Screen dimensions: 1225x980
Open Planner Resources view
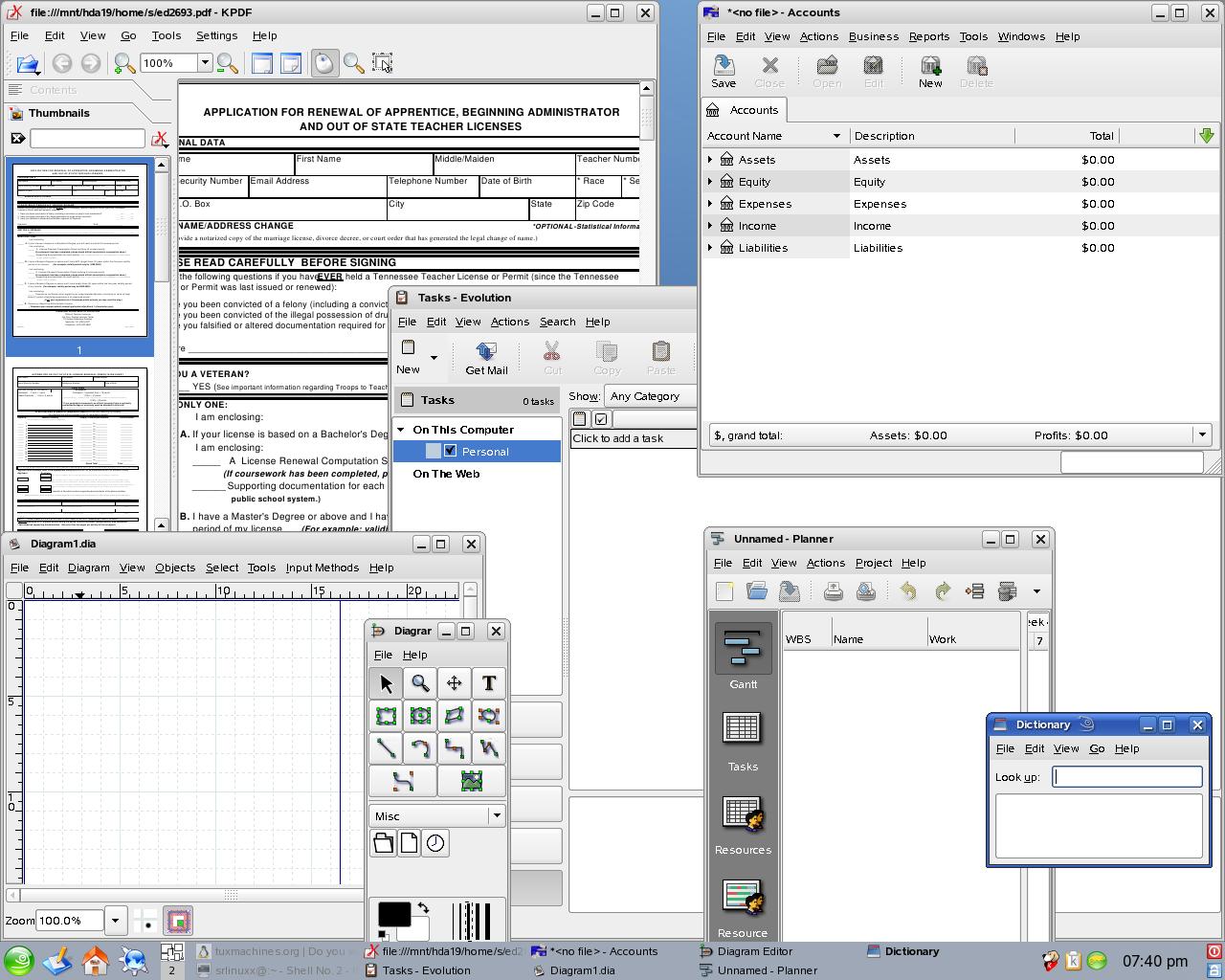[x=743, y=824]
